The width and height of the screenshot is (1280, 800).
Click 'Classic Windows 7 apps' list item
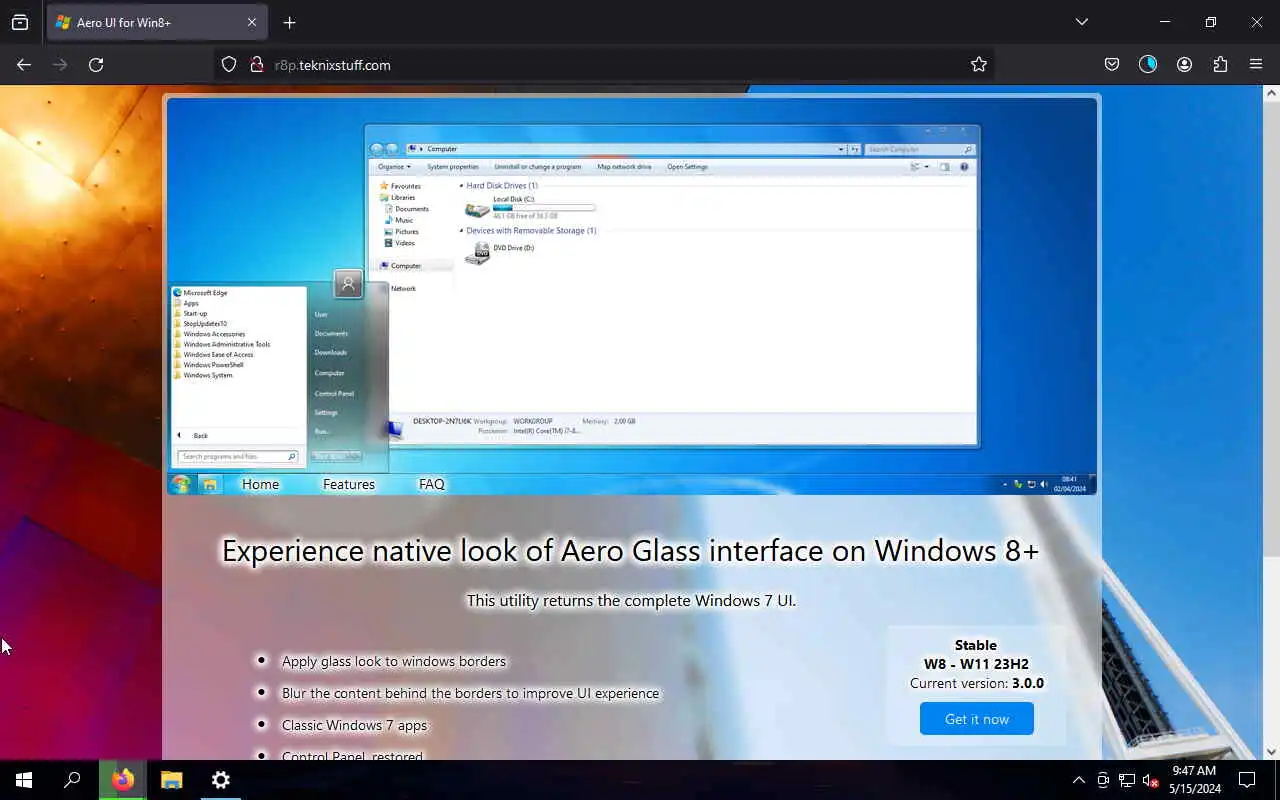(354, 725)
